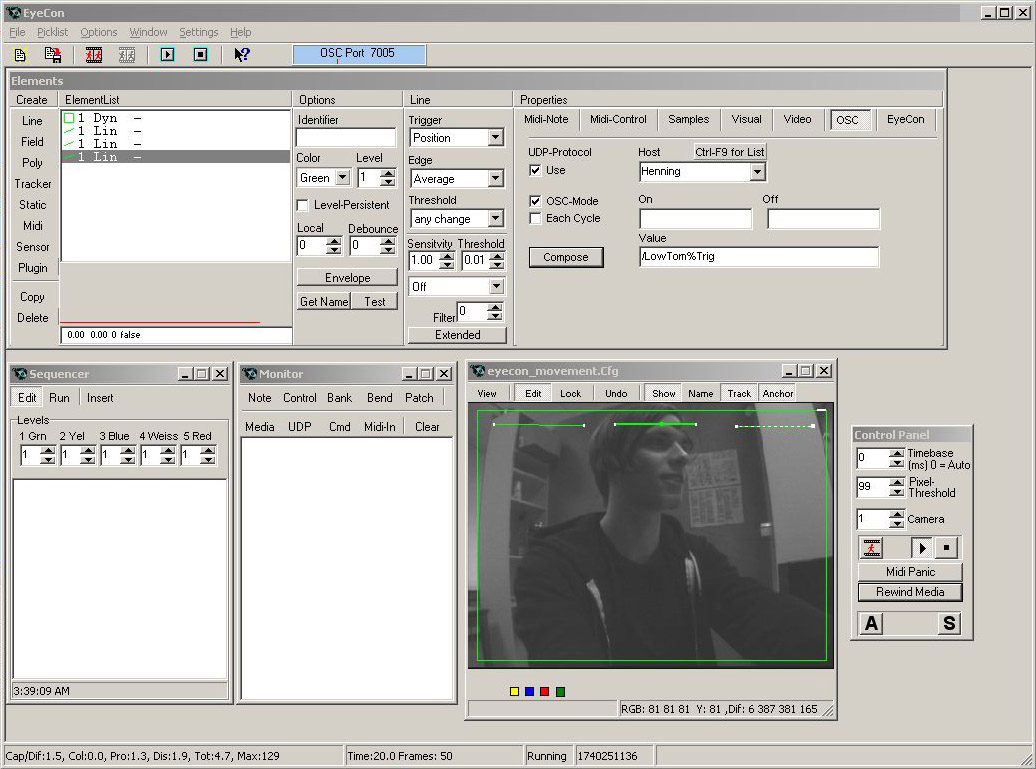Open the Color dropdown set to Green
Image resolution: width=1036 pixels, height=769 pixels.
click(342, 178)
